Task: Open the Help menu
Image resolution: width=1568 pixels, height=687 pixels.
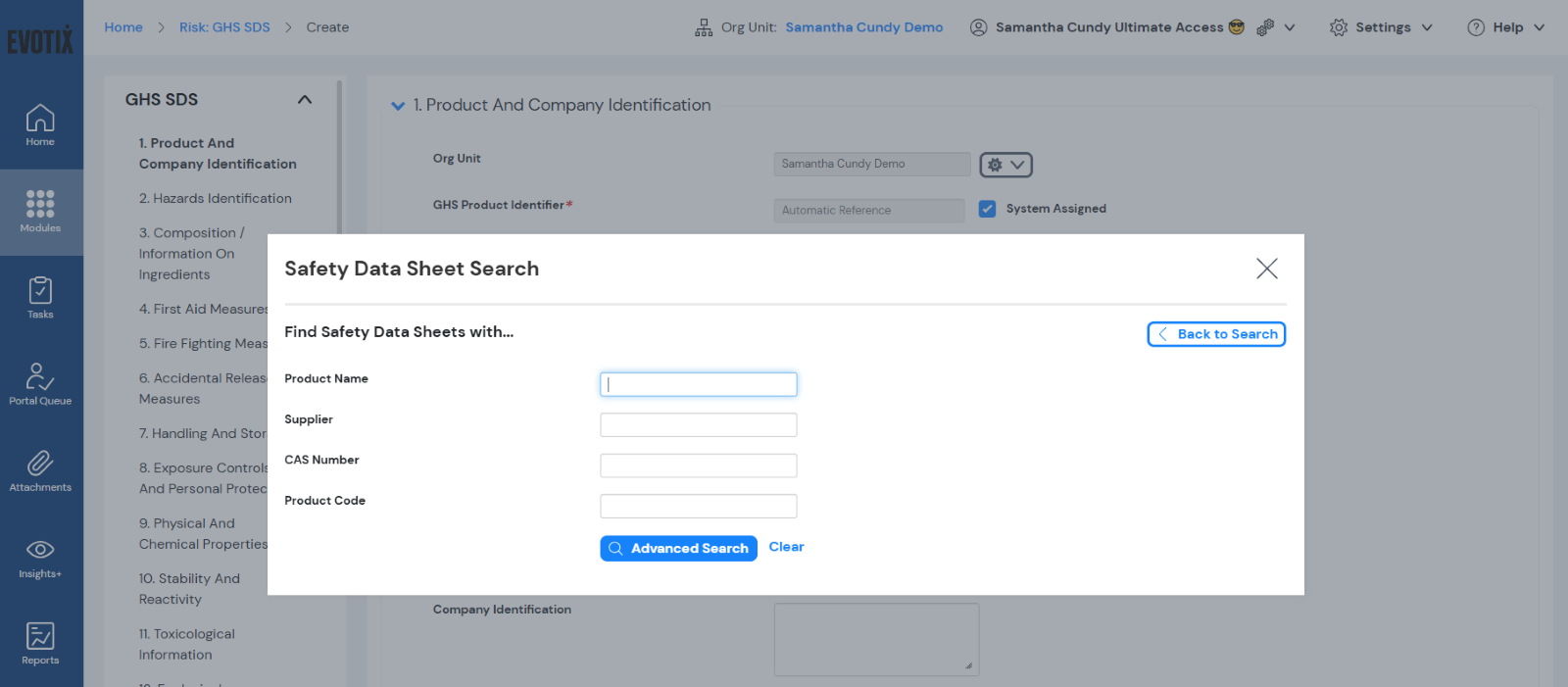Action: (1506, 27)
